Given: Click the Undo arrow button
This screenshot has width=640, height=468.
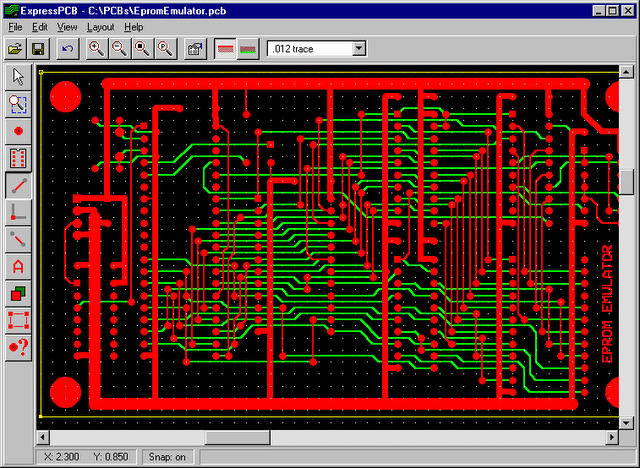Looking at the screenshot, I should [67, 48].
